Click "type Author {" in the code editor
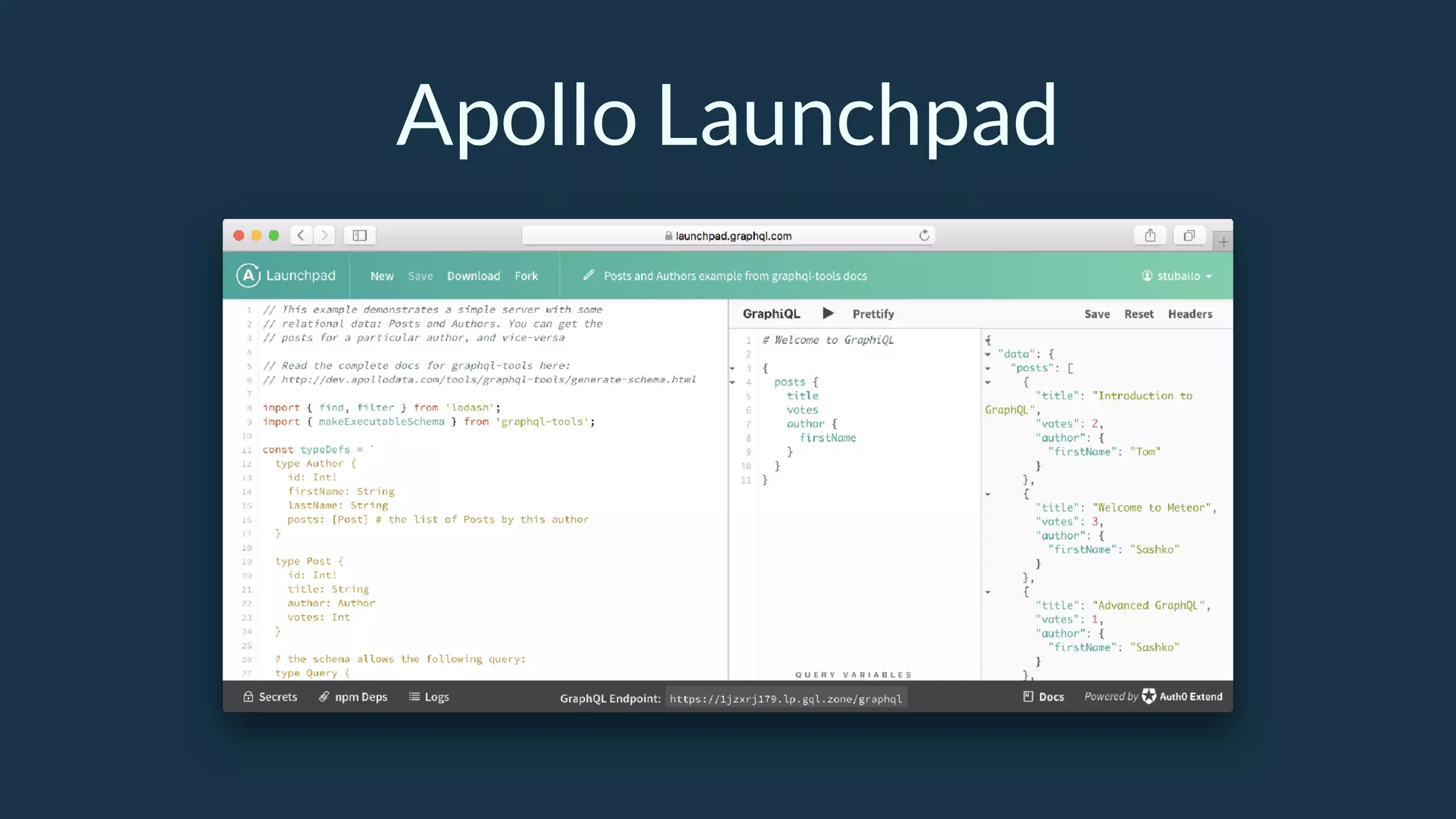The height and width of the screenshot is (819, 1456). click(316, 464)
